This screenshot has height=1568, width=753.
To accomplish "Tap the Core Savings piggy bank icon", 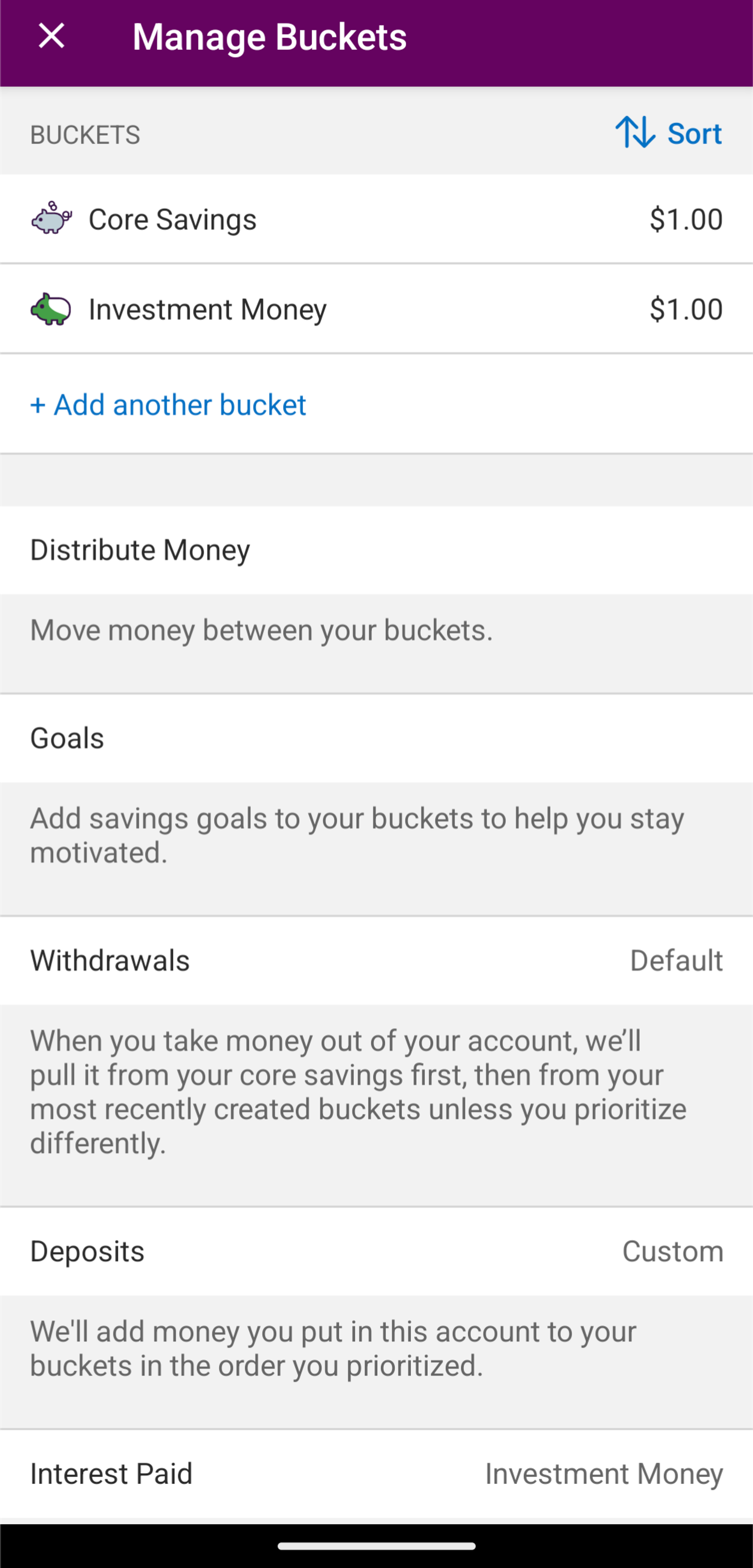I will [x=52, y=218].
